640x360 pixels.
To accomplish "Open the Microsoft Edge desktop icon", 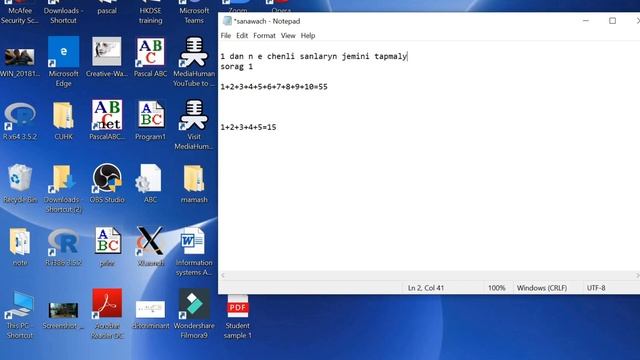I will pyautogui.click(x=63, y=52).
